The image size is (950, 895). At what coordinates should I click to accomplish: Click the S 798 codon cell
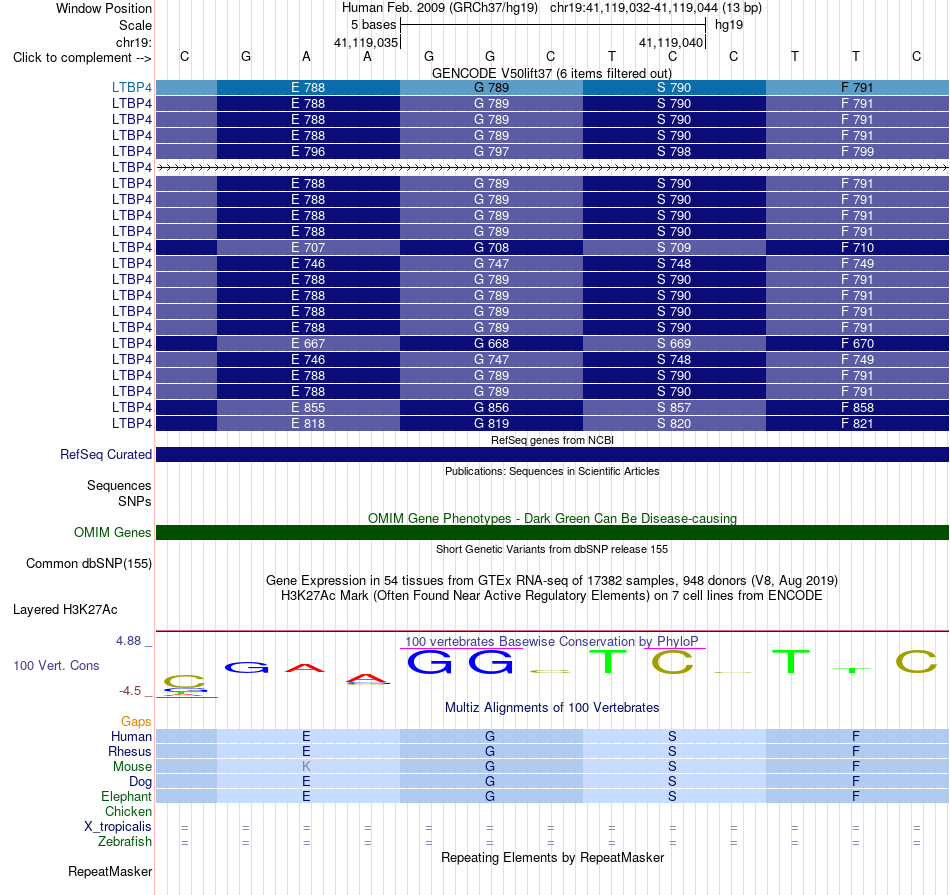(674, 151)
